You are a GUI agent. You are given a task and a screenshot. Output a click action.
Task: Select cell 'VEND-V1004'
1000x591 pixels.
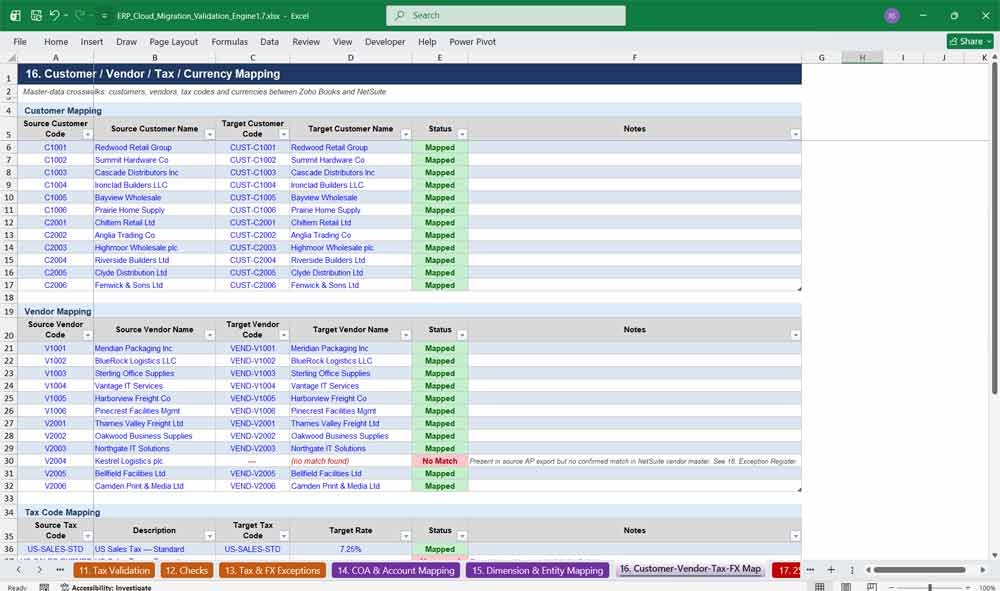(253, 386)
